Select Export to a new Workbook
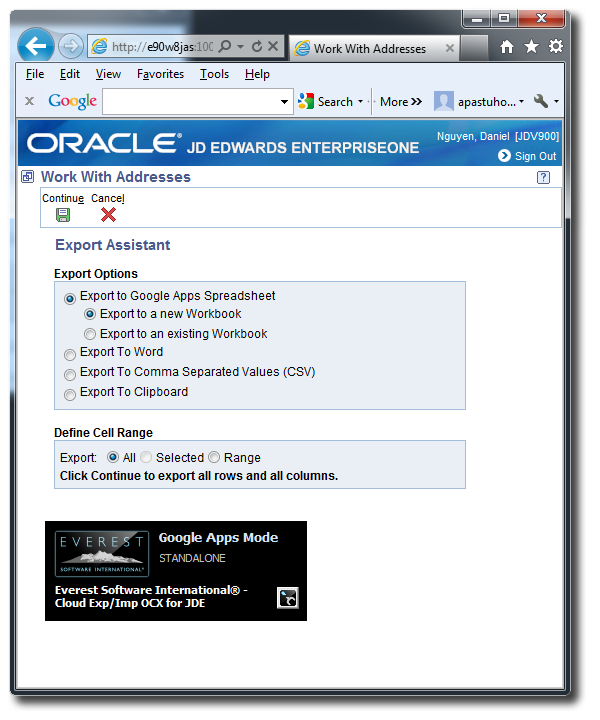 (90, 314)
